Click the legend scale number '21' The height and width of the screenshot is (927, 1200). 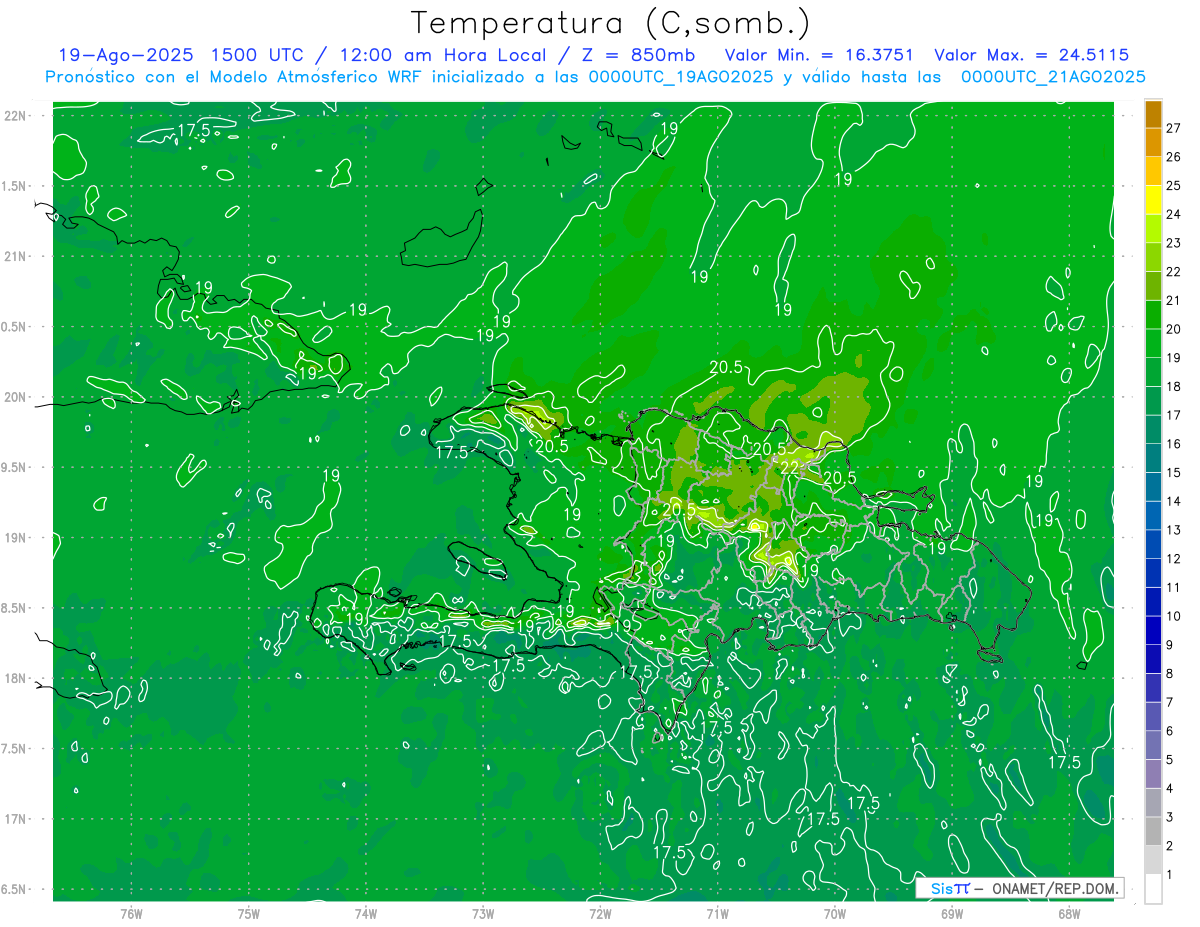(1174, 300)
